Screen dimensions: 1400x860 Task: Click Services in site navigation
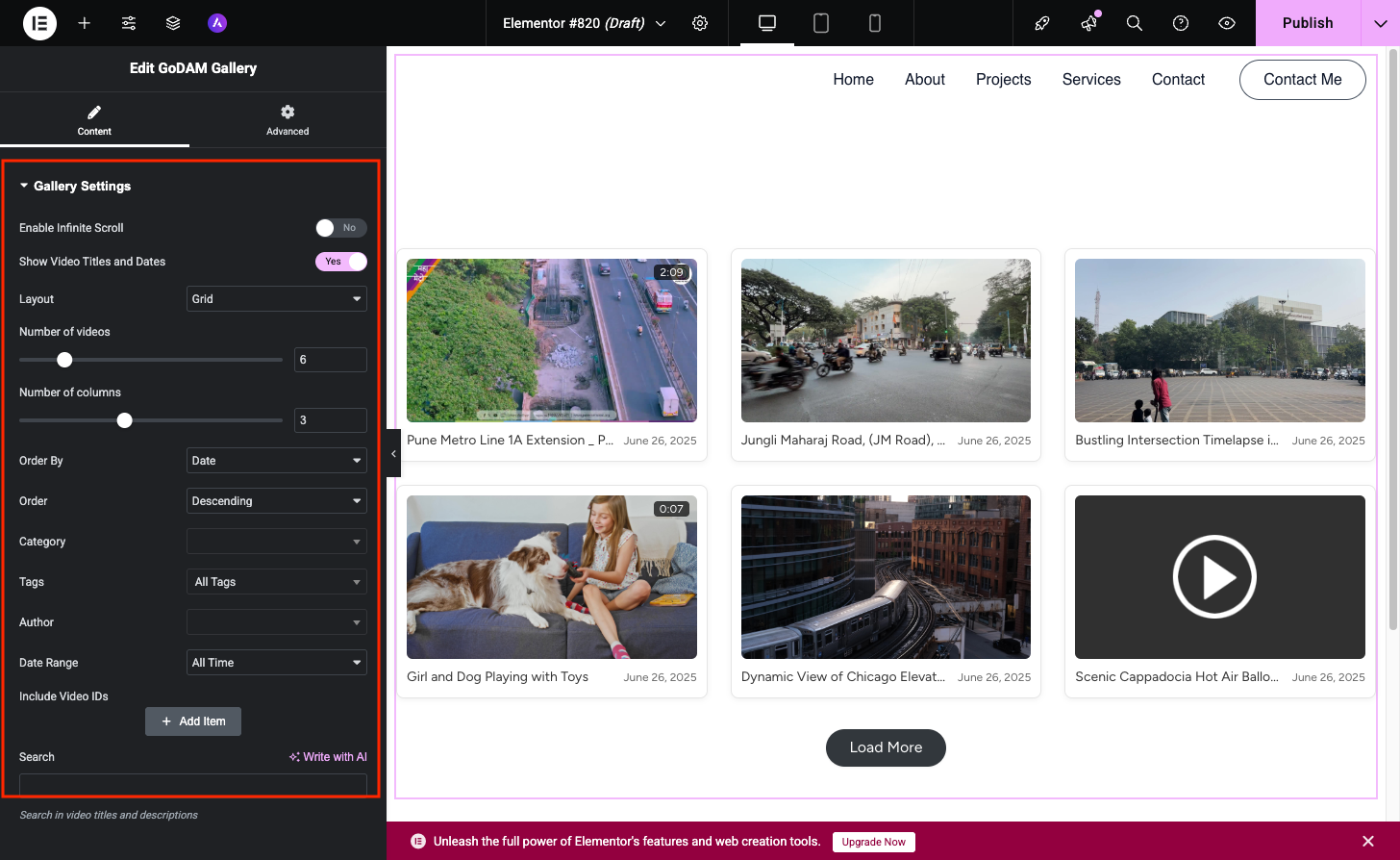point(1091,80)
